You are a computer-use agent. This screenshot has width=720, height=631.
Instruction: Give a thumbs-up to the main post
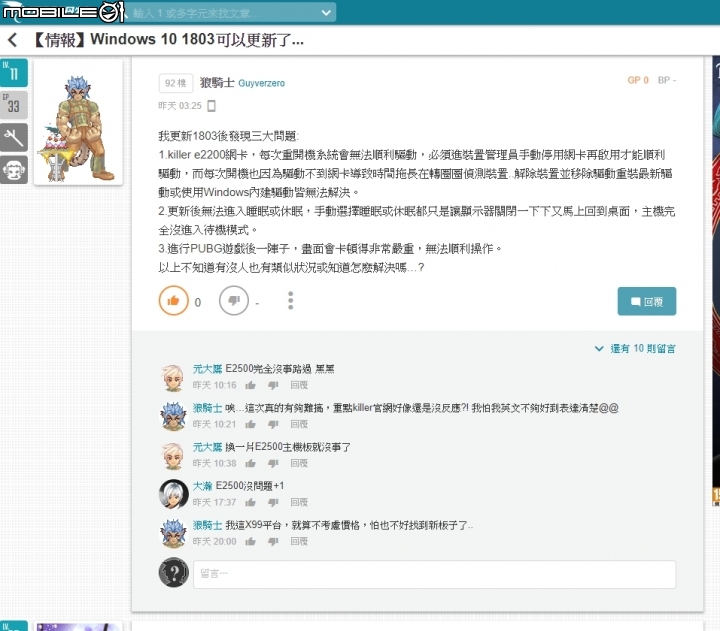pyautogui.click(x=174, y=301)
